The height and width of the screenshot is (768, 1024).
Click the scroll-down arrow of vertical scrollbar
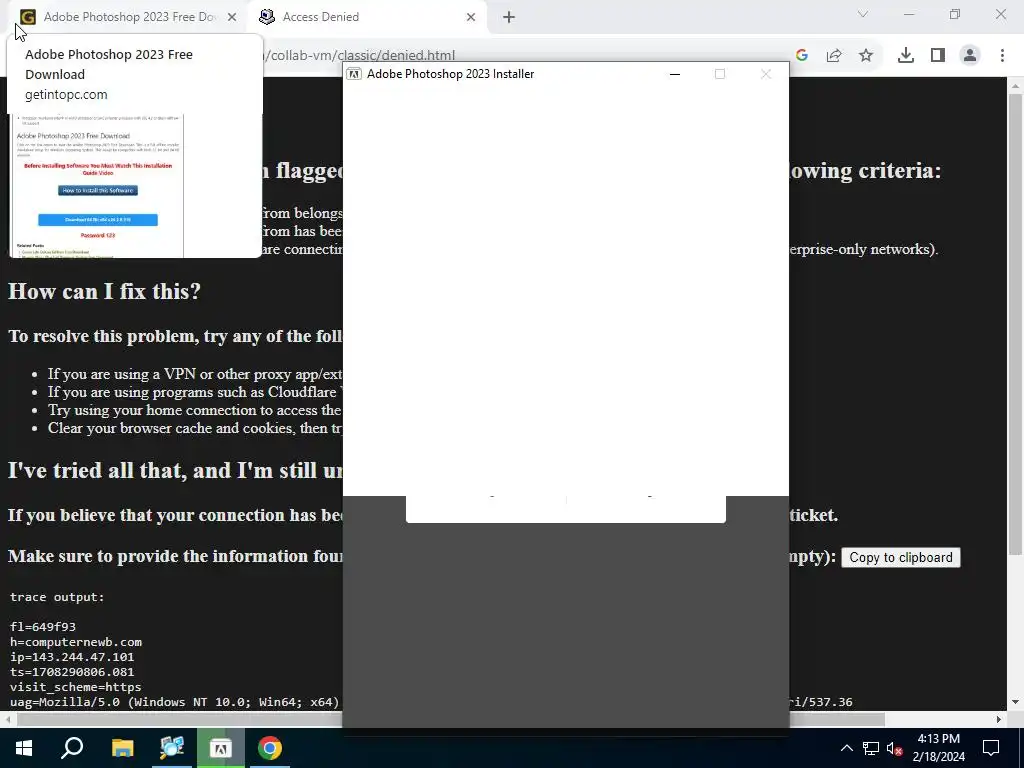click(1015, 702)
